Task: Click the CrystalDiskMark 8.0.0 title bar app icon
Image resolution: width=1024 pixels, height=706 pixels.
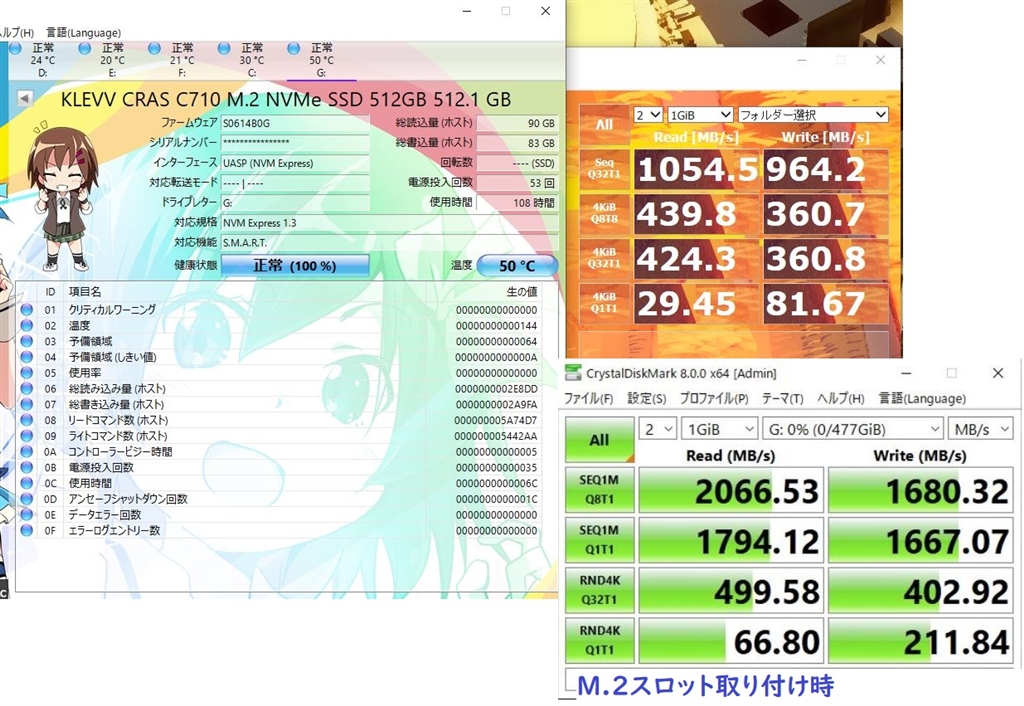Action: click(x=573, y=373)
